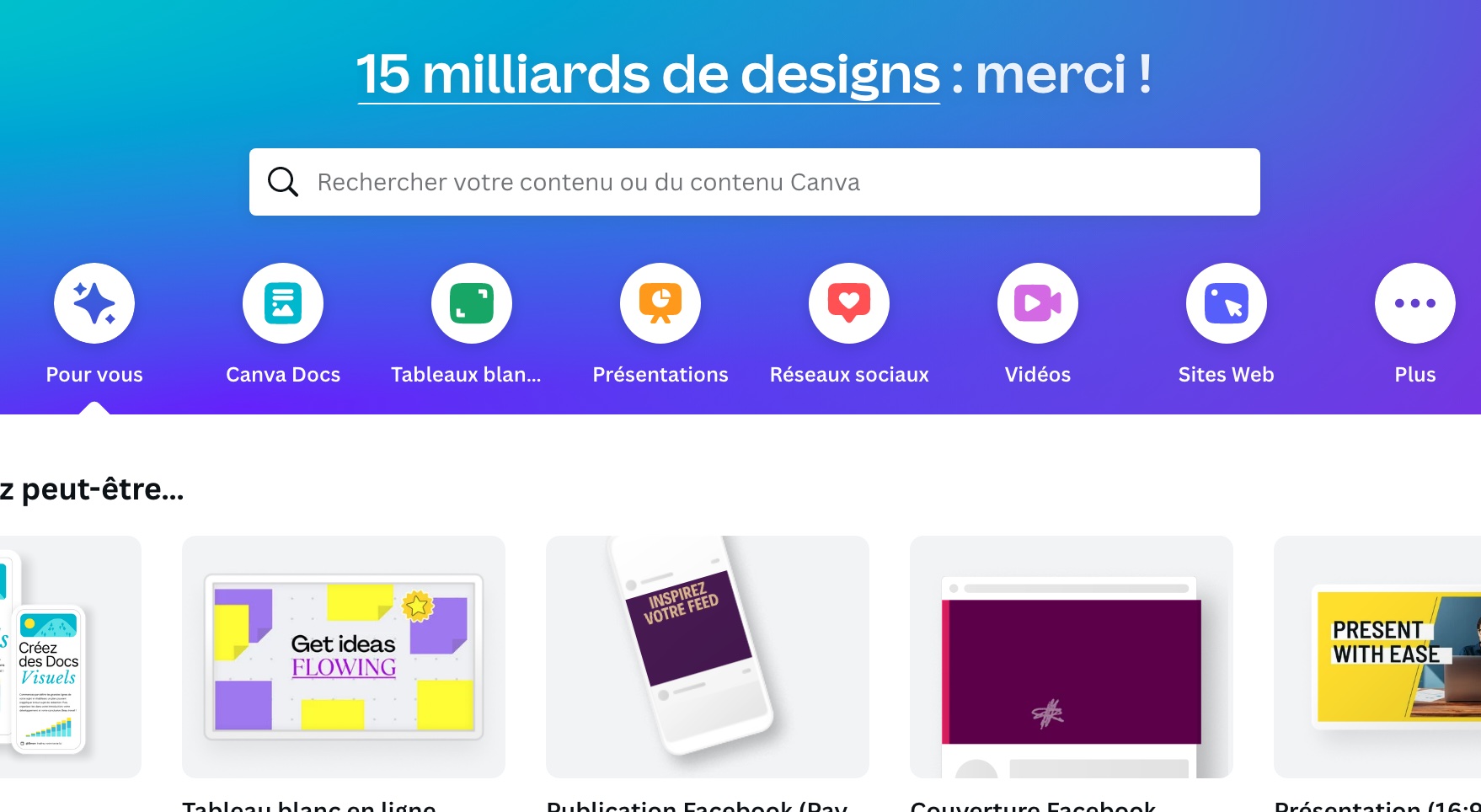Screen dimensions: 1481x812
Task: Switch to the Présentations label tab
Action: click(x=660, y=375)
